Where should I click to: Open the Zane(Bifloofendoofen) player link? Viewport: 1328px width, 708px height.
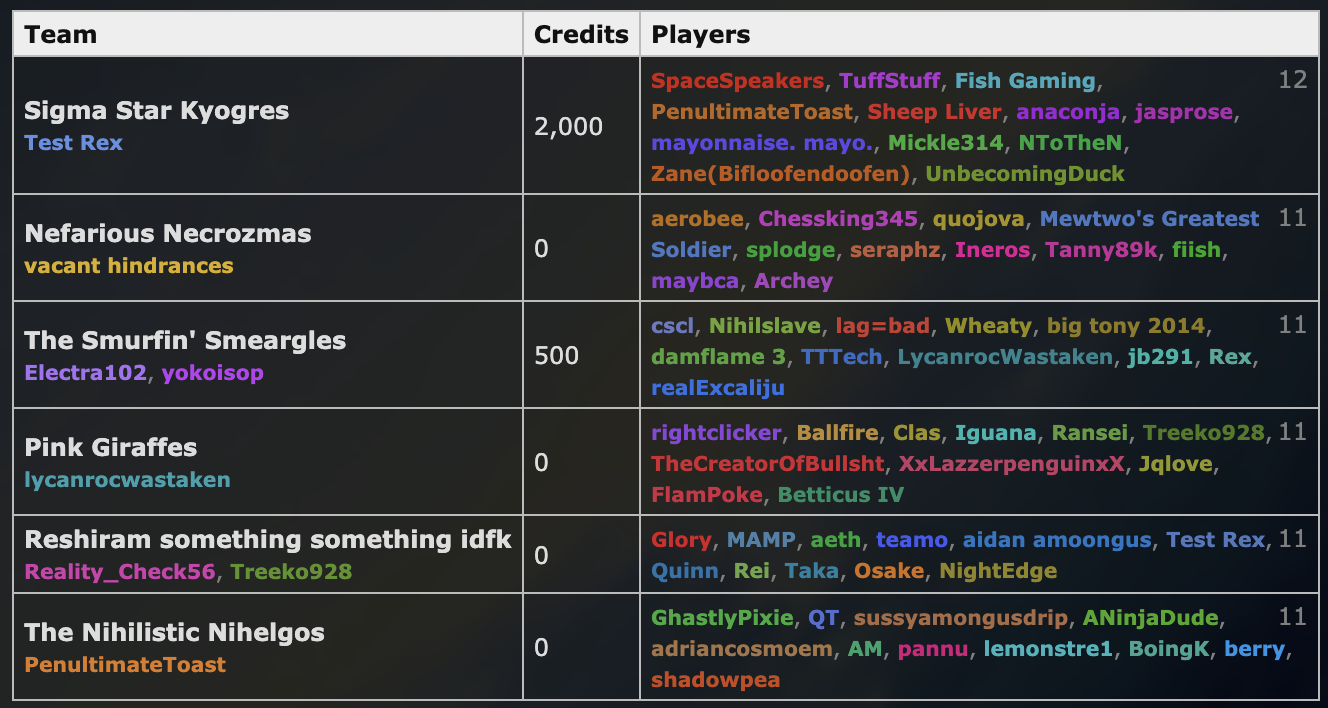[781, 173]
